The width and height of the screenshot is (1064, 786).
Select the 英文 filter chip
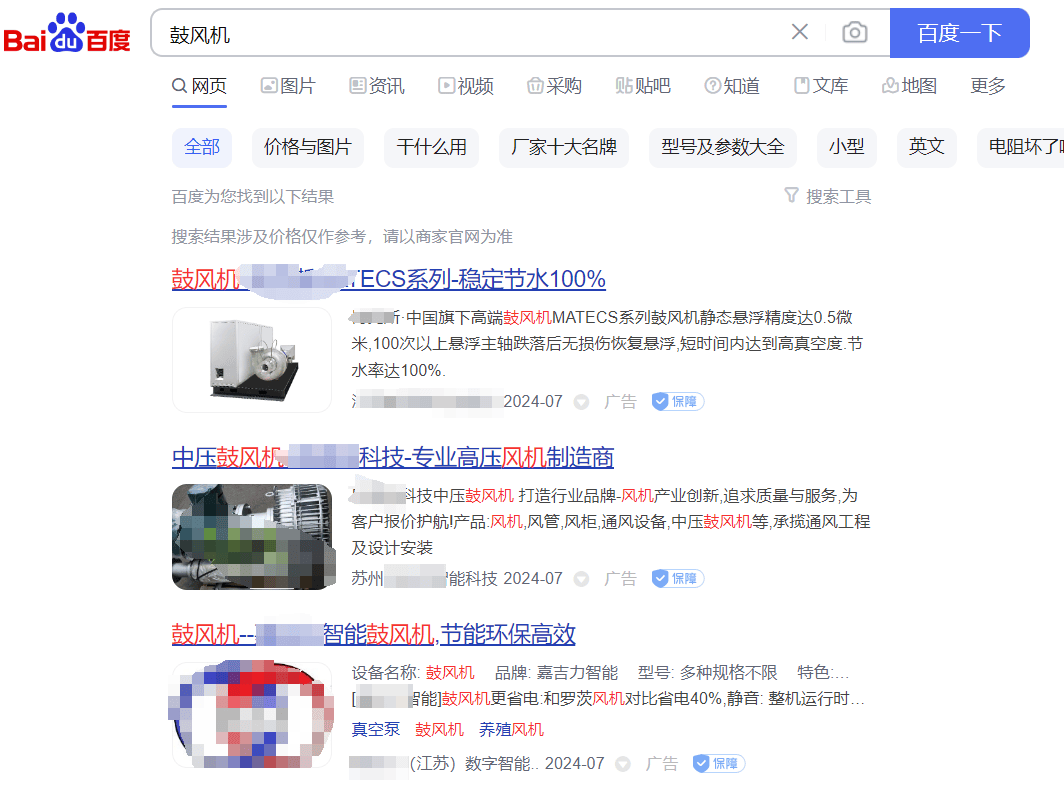pos(927,147)
